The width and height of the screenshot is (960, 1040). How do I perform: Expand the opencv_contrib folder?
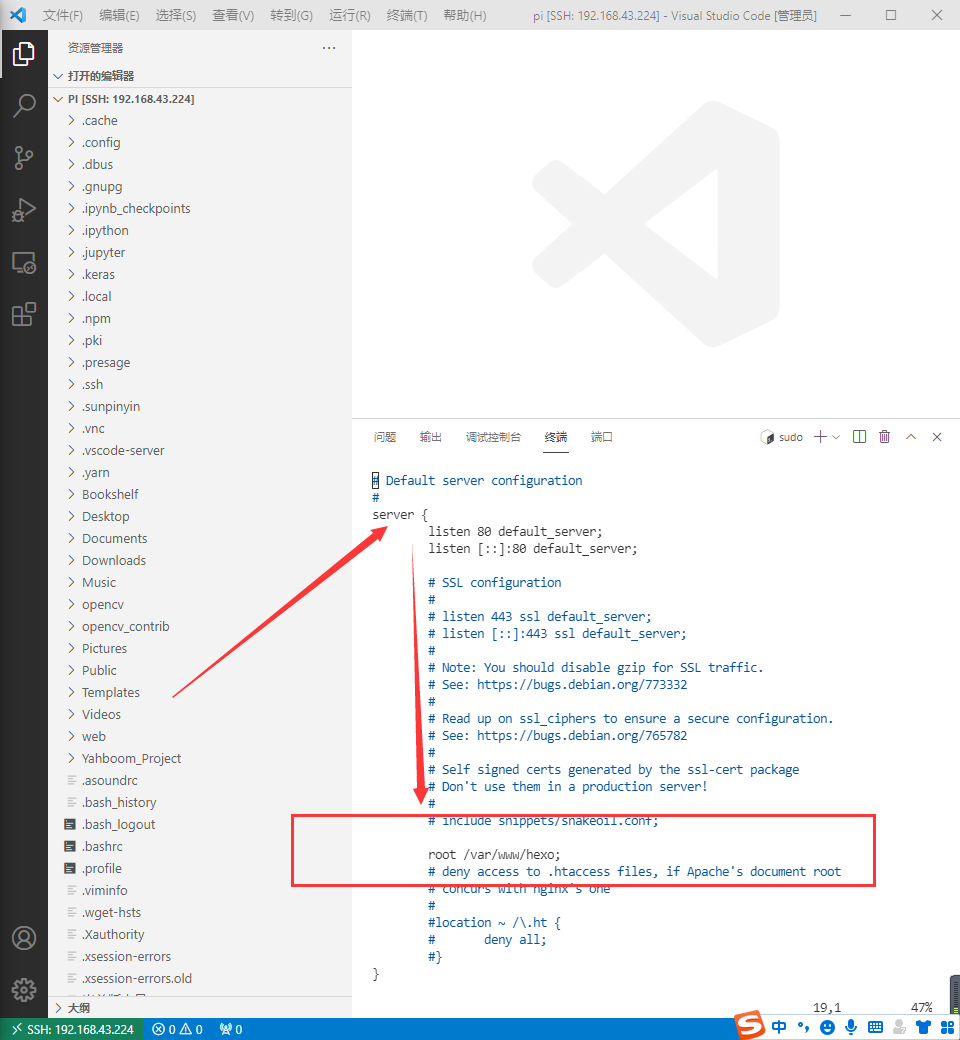200,626
